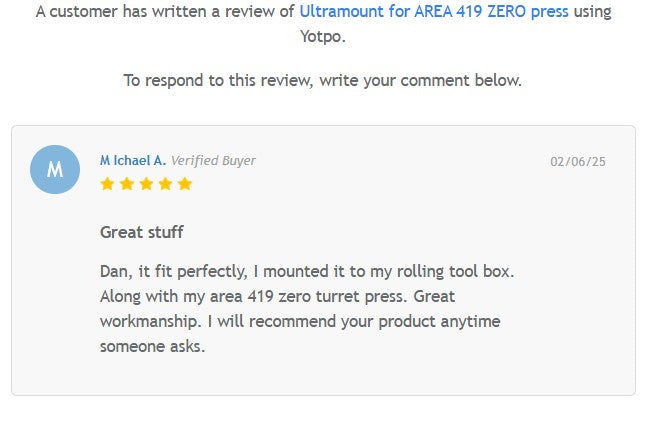Screen dimensions: 647x425
Task: Select the second yellow rating star
Action: pos(126,184)
